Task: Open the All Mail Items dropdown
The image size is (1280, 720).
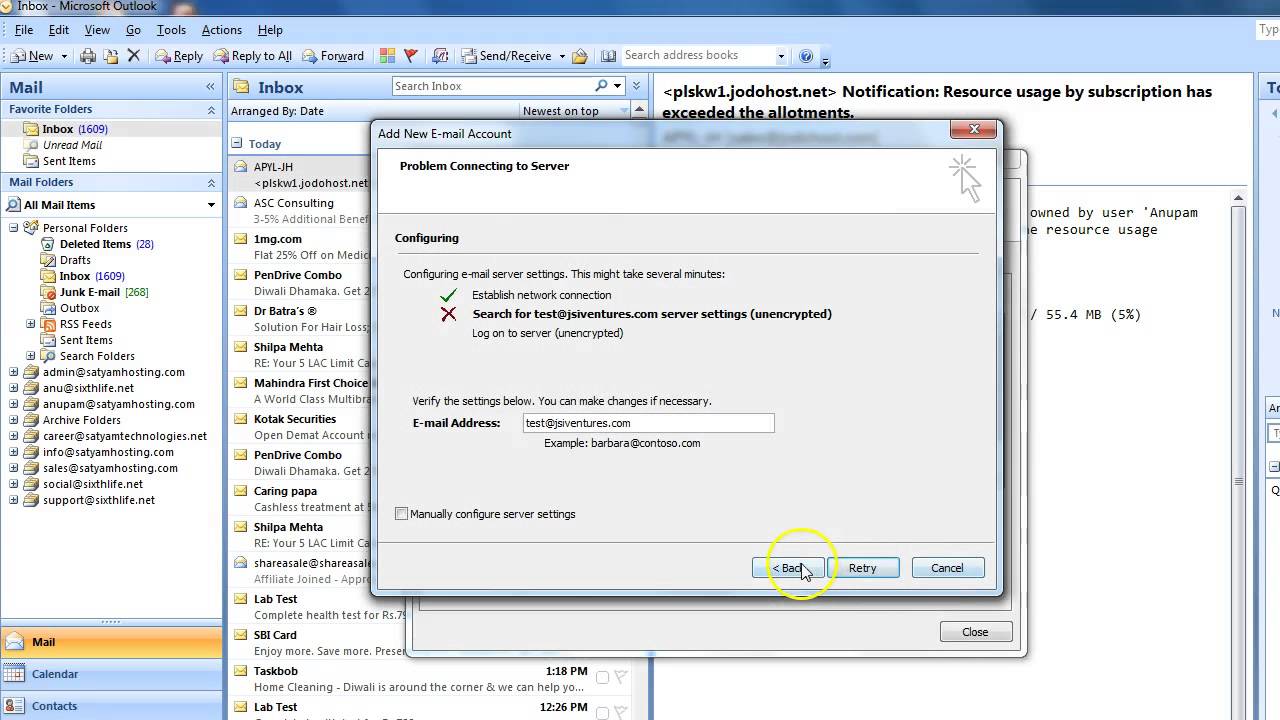Action: (211, 205)
